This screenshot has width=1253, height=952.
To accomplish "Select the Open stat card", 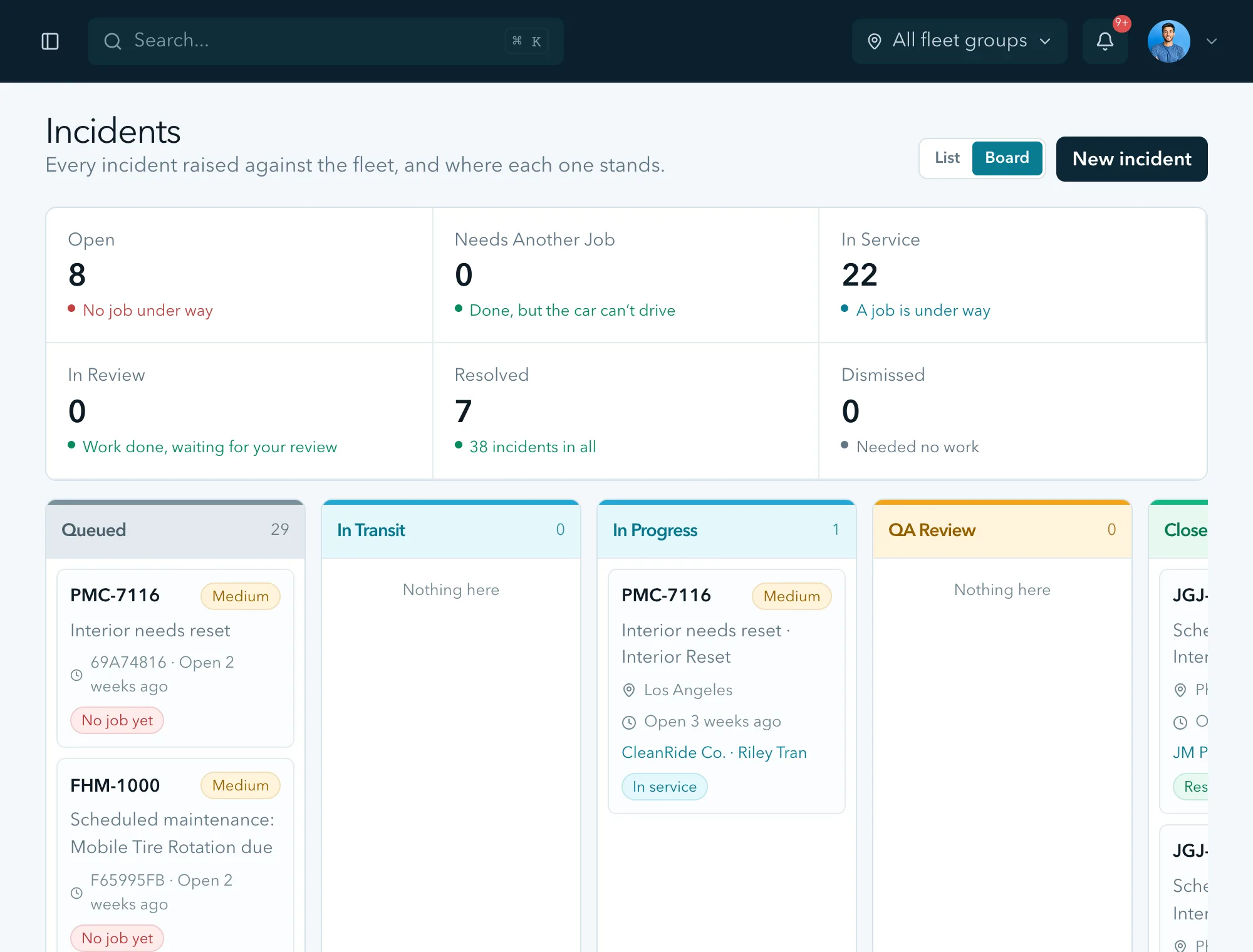I will coord(239,275).
